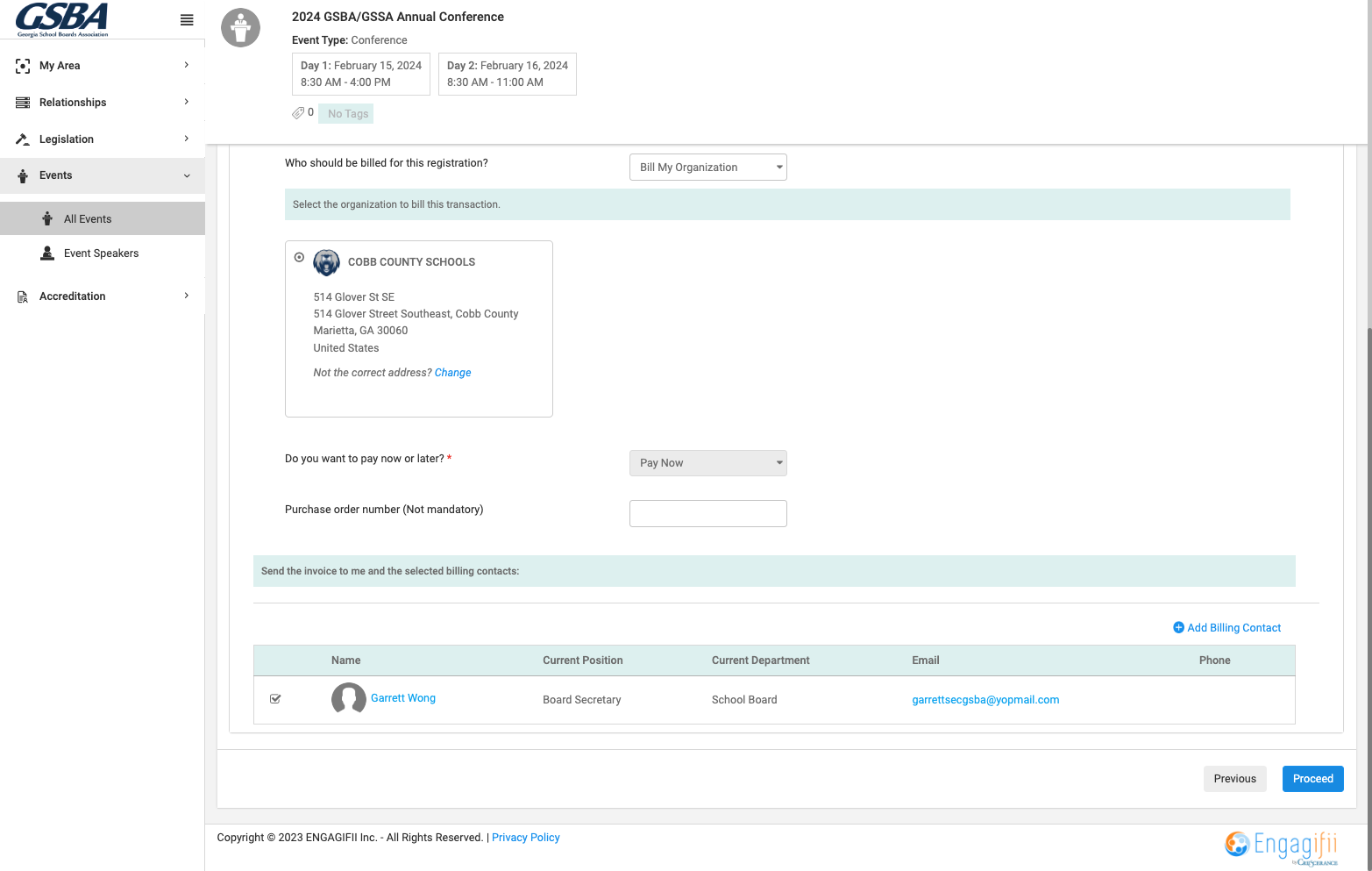Image resolution: width=1372 pixels, height=871 pixels.
Task: Expand the Relationships chevron
Action: tap(187, 102)
